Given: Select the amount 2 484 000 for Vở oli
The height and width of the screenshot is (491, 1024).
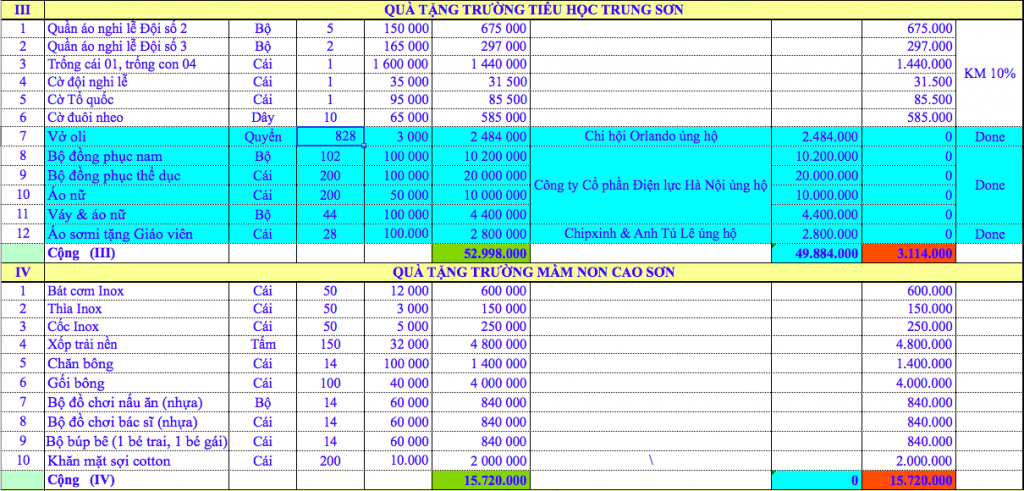Looking at the screenshot, I should pyautogui.click(x=481, y=136).
